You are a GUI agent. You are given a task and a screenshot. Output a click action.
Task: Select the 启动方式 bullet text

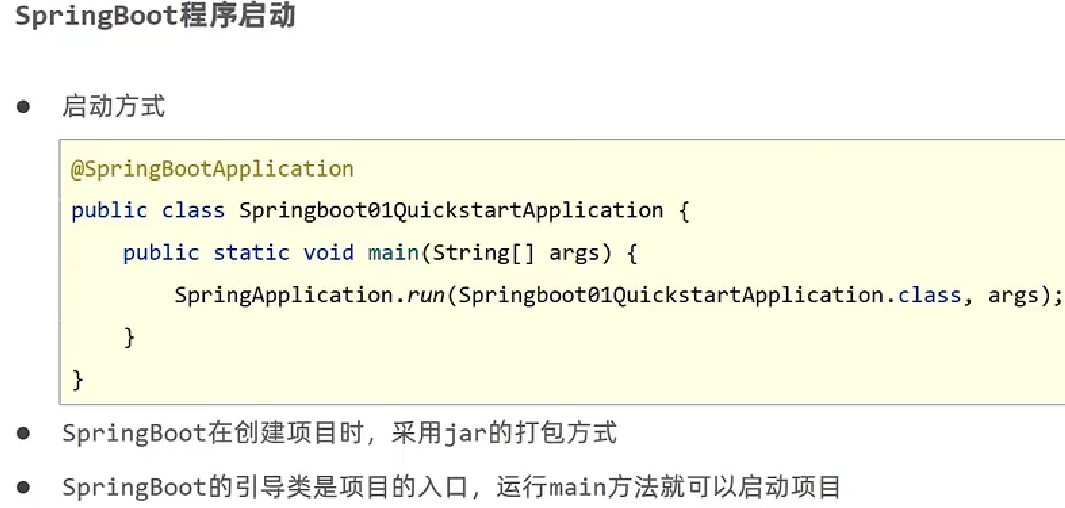click(113, 107)
